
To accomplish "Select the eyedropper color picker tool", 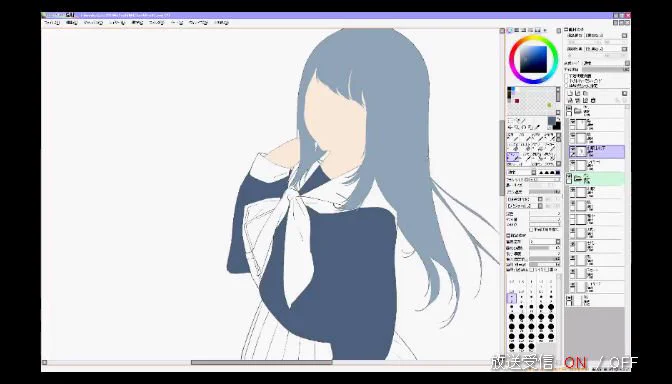I will coord(537,127).
